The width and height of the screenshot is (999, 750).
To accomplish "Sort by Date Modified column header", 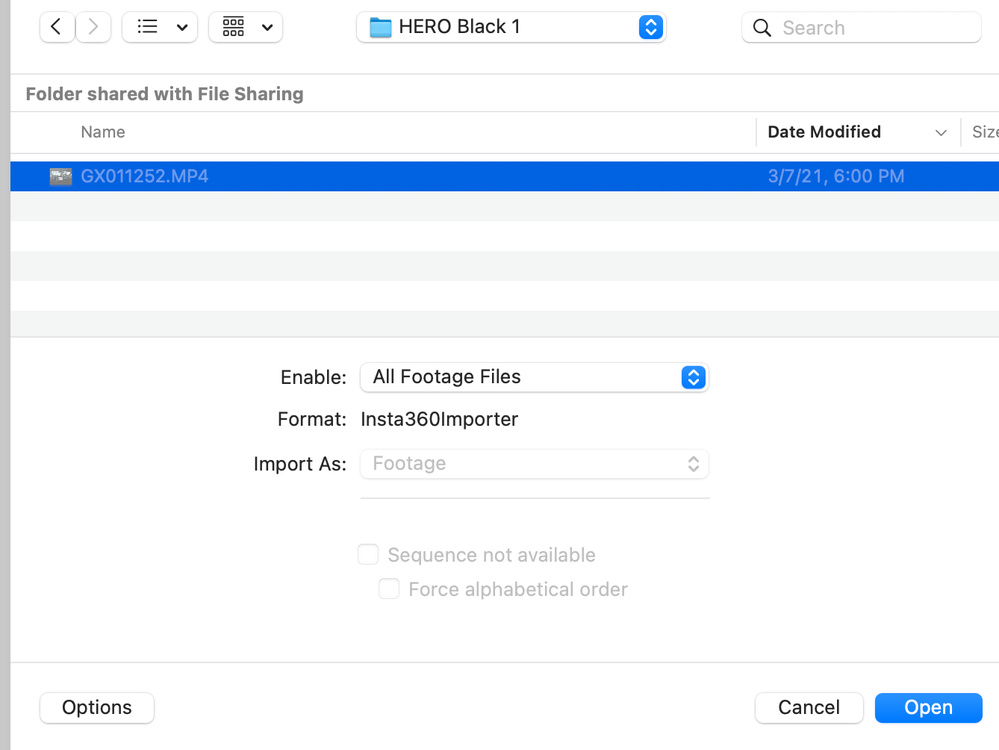I will (x=824, y=132).
